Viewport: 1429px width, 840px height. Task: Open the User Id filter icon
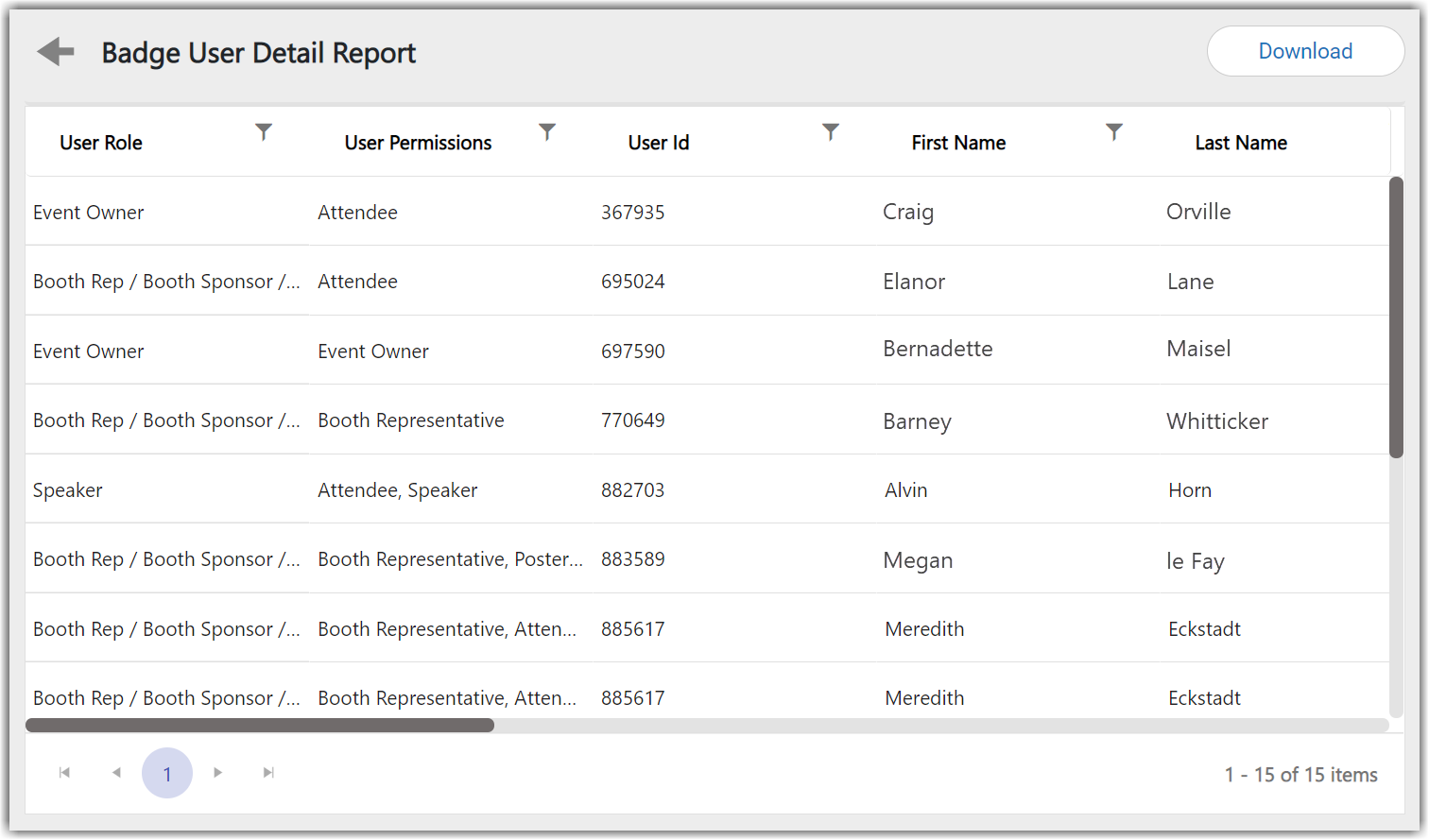click(831, 132)
